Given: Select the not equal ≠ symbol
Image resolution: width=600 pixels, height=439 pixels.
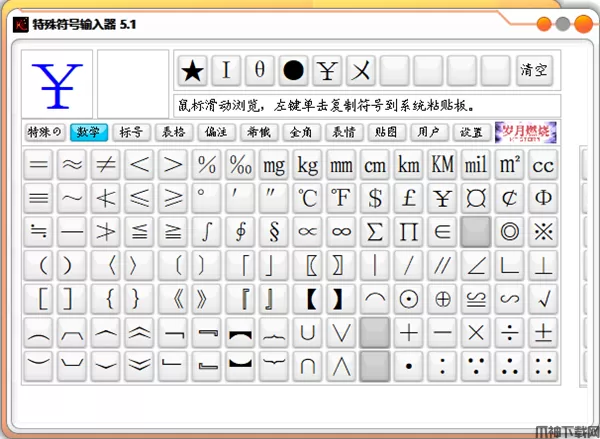Looking at the screenshot, I should (x=106, y=165).
